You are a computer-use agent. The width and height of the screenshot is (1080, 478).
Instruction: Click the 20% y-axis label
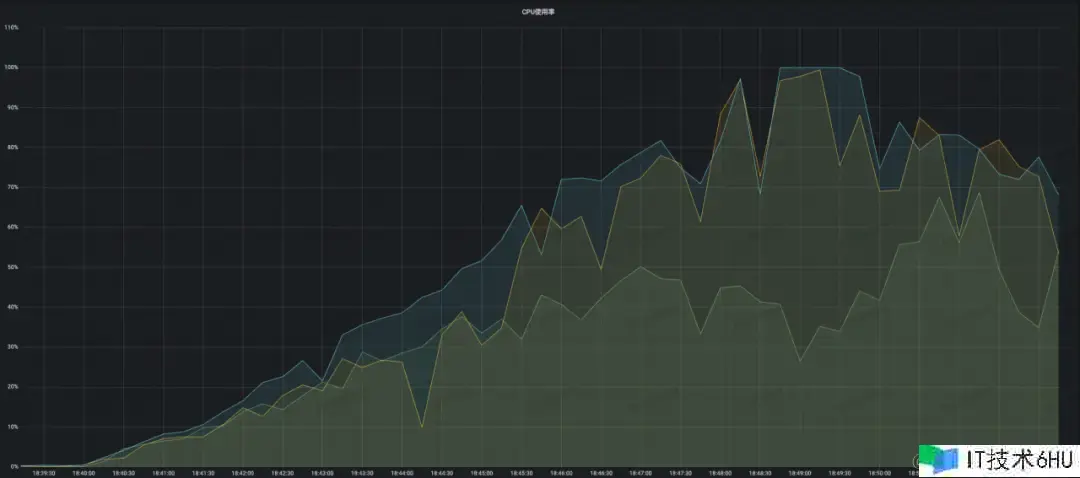tap(11, 387)
